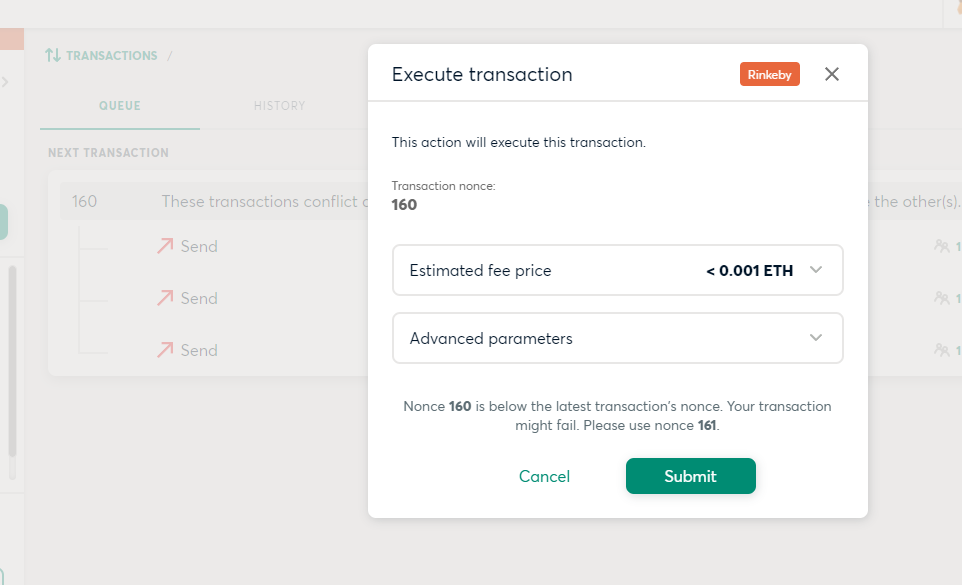Click the Transactions up-down arrows icon

point(53,56)
